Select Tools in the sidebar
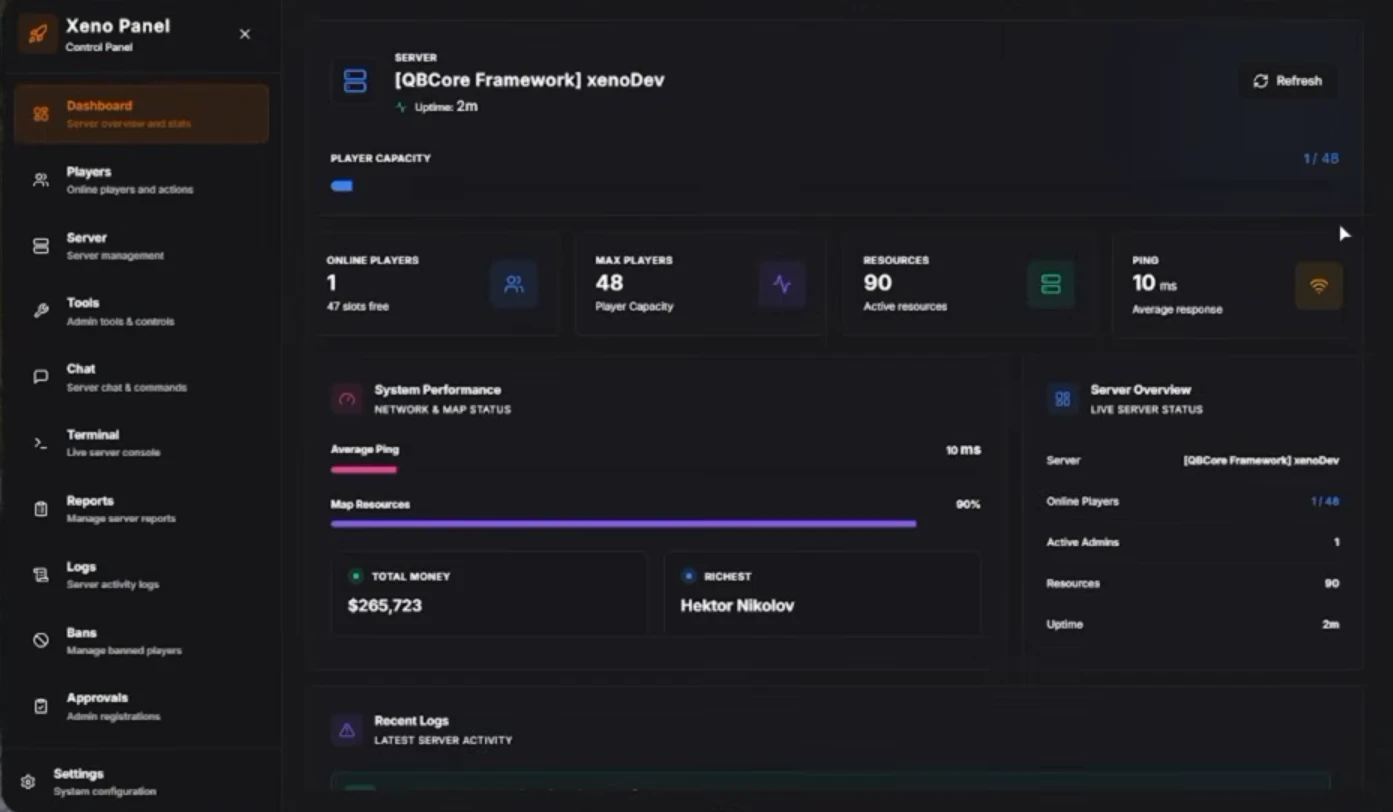Image resolution: width=1393 pixels, height=812 pixels. (x=142, y=311)
